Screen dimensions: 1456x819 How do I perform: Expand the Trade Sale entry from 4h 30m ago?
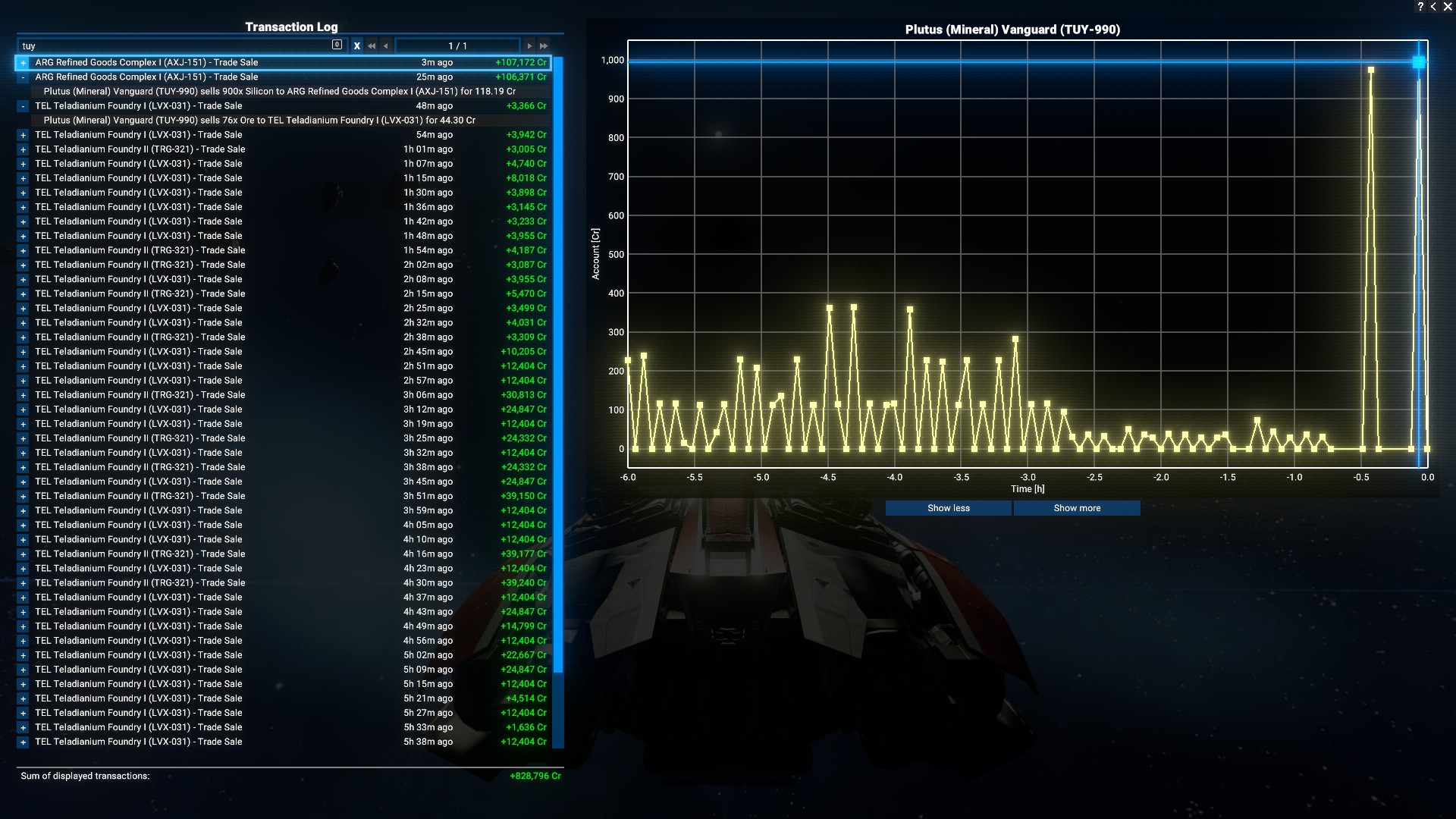click(x=23, y=583)
